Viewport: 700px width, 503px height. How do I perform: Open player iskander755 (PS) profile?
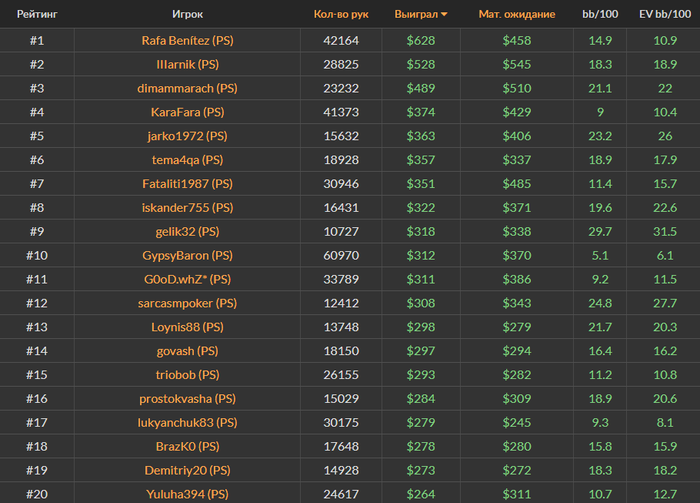click(188, 208)
